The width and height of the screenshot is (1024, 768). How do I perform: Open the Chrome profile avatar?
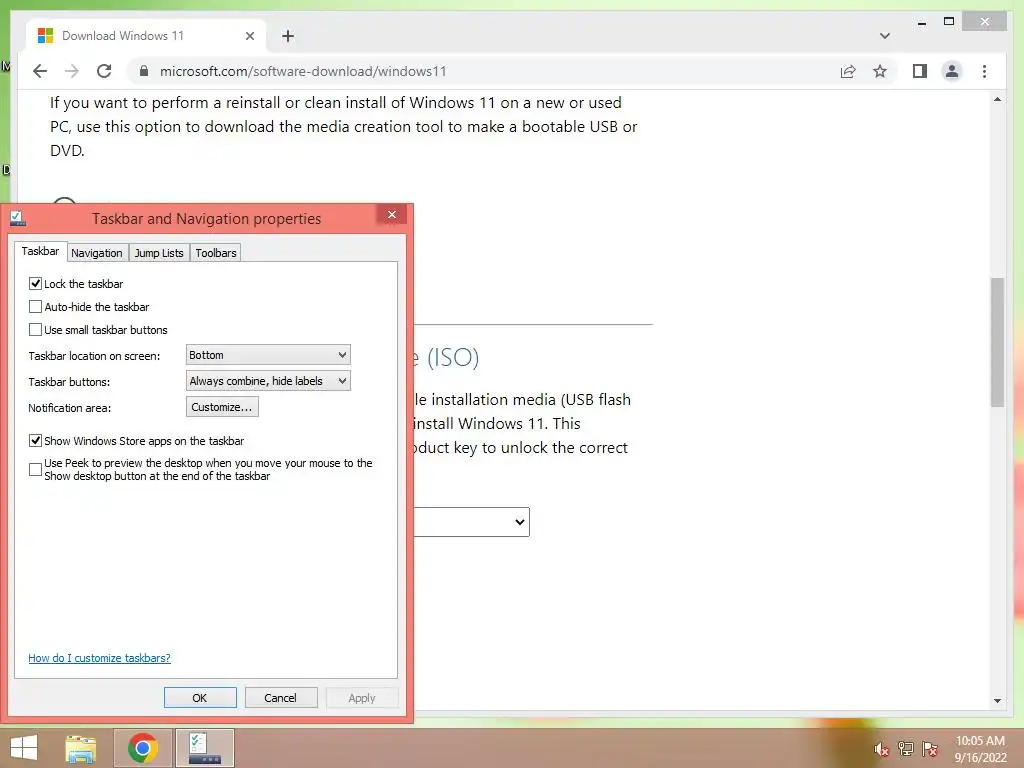[952, 71]
